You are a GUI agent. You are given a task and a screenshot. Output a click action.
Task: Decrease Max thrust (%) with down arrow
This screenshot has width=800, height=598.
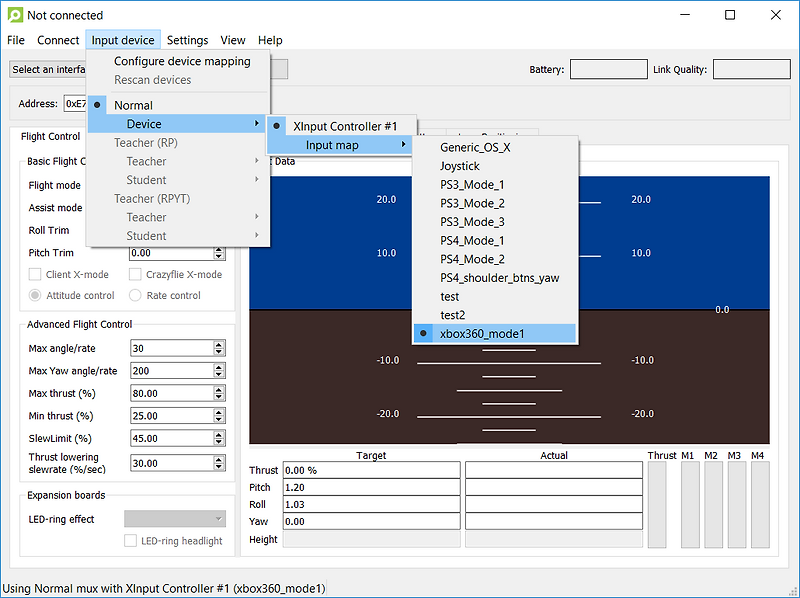click(219, 397)
